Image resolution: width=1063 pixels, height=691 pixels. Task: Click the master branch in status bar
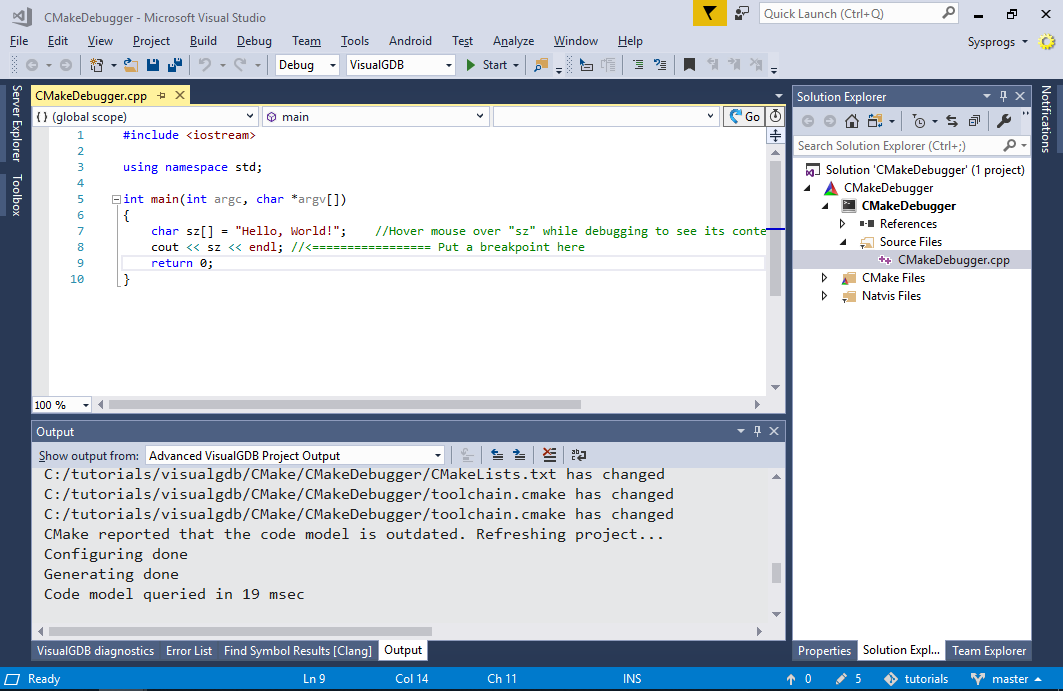[x=1007, y=679]
